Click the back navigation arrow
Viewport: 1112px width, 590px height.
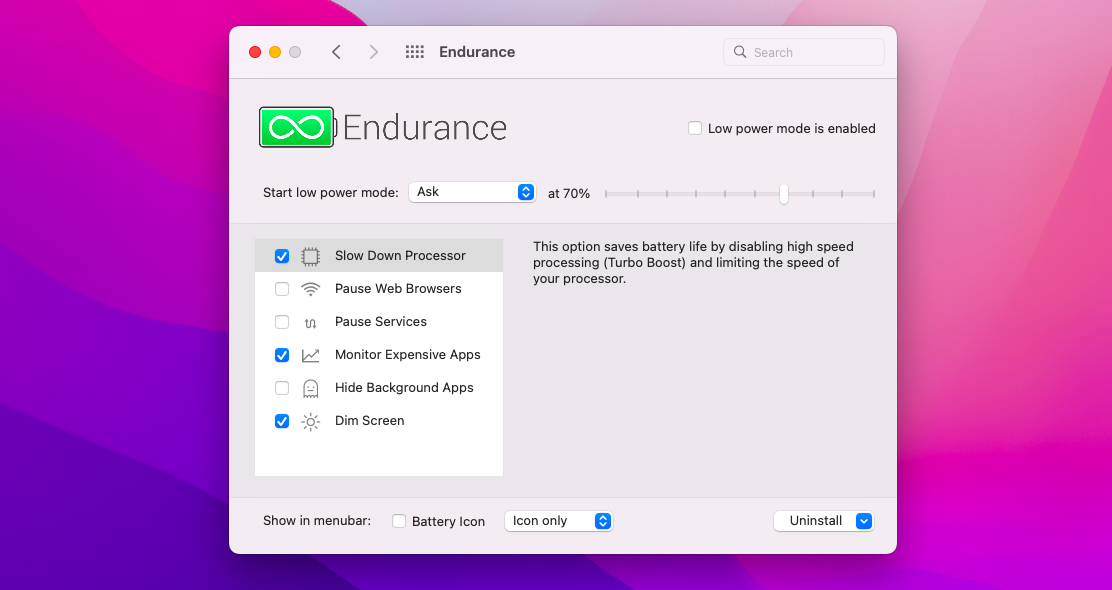point(336,51)
